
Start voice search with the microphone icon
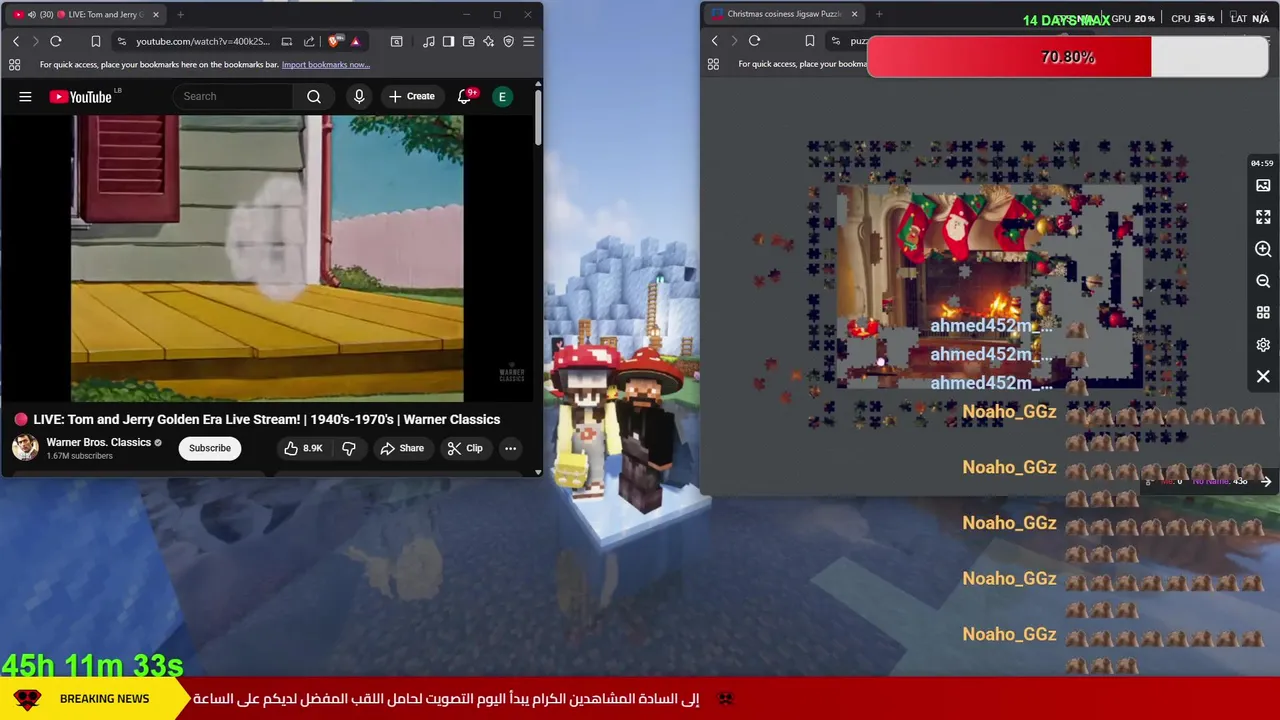pyautogui.click(x=359, y=96)
